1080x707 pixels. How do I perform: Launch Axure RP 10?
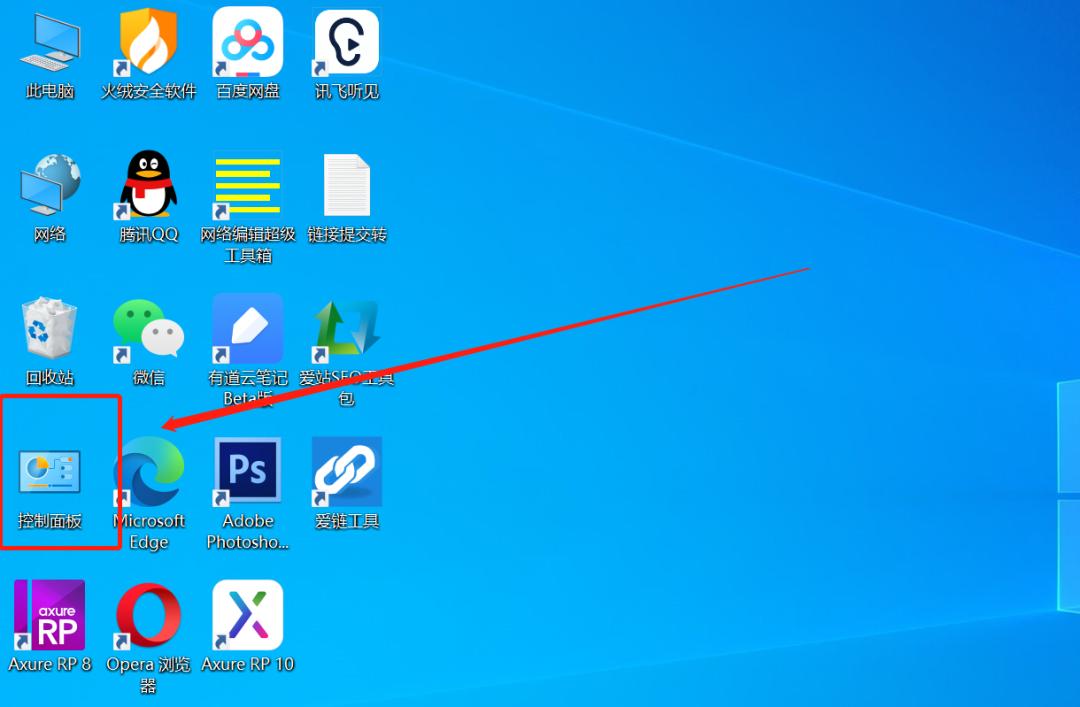[x=246, y=614]
